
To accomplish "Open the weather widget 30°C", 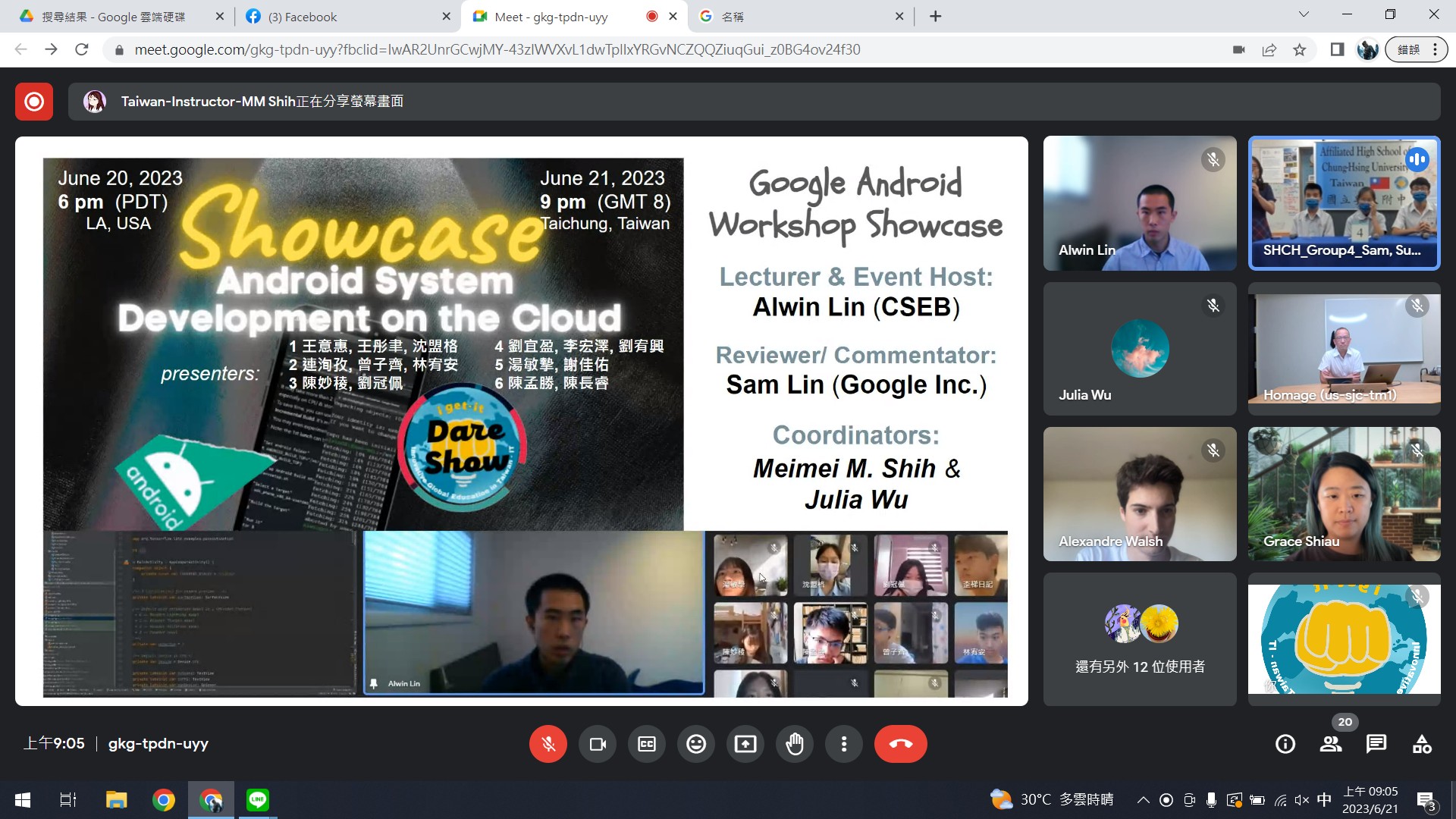I will coord(1053,800).
